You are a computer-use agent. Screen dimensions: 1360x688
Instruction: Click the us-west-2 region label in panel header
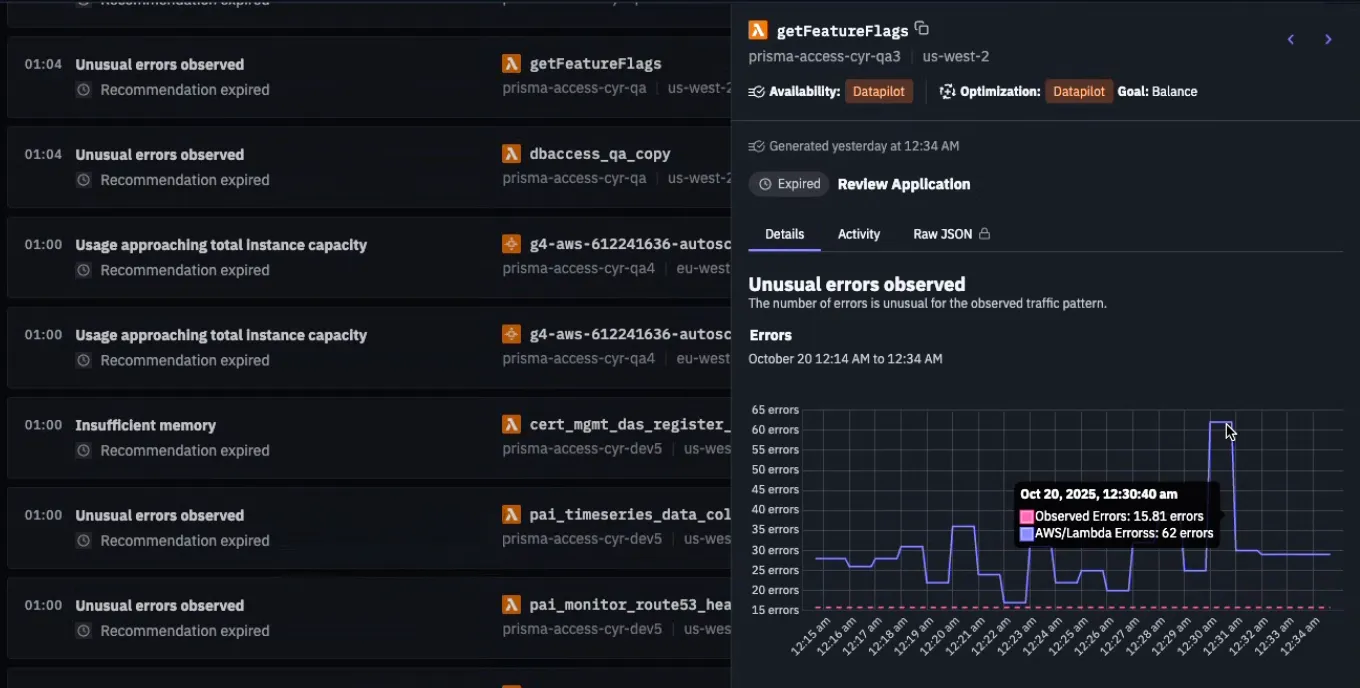point(956,57)
